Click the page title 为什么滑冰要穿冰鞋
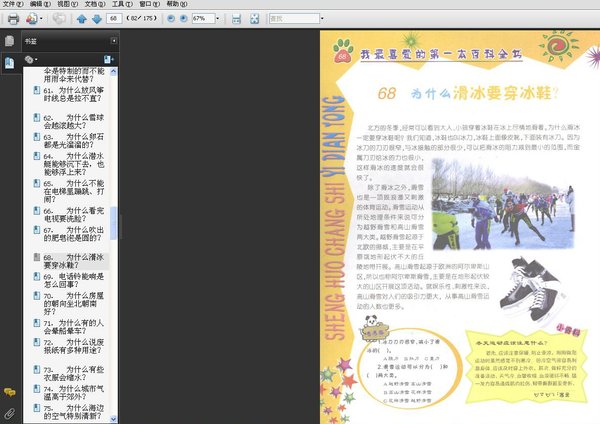The image size is (600, 424). point(485,93)
